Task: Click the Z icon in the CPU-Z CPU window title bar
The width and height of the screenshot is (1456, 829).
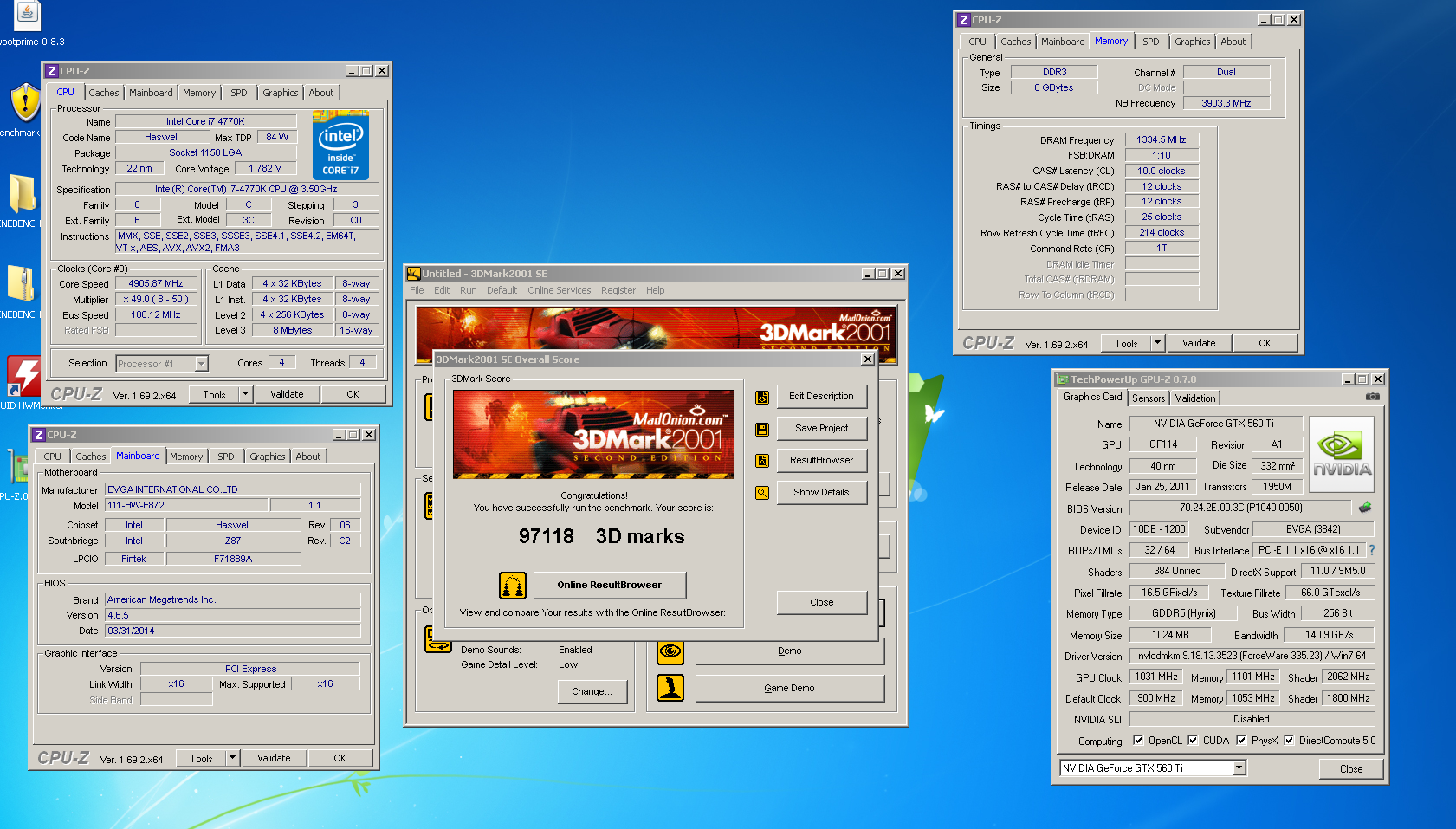Action: [x=52, y=71]
